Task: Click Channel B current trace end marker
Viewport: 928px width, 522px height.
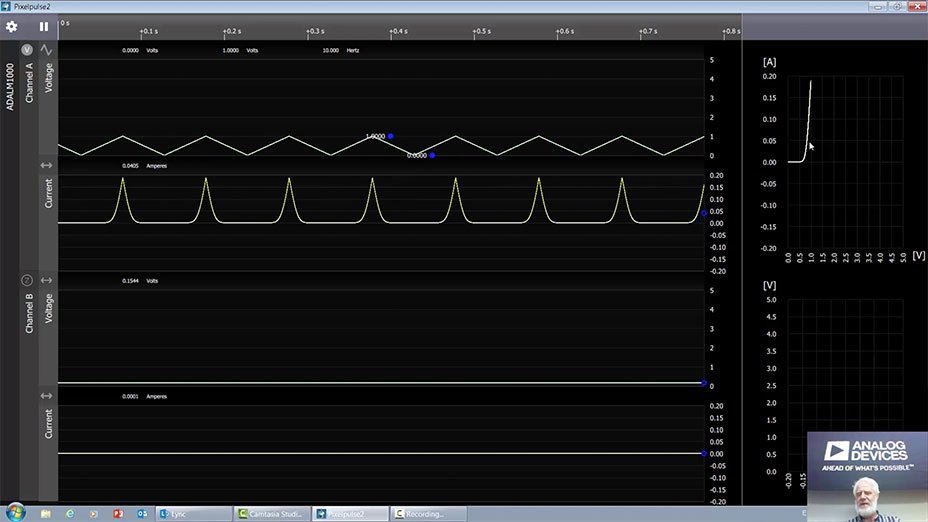Action: click(704, 453)
